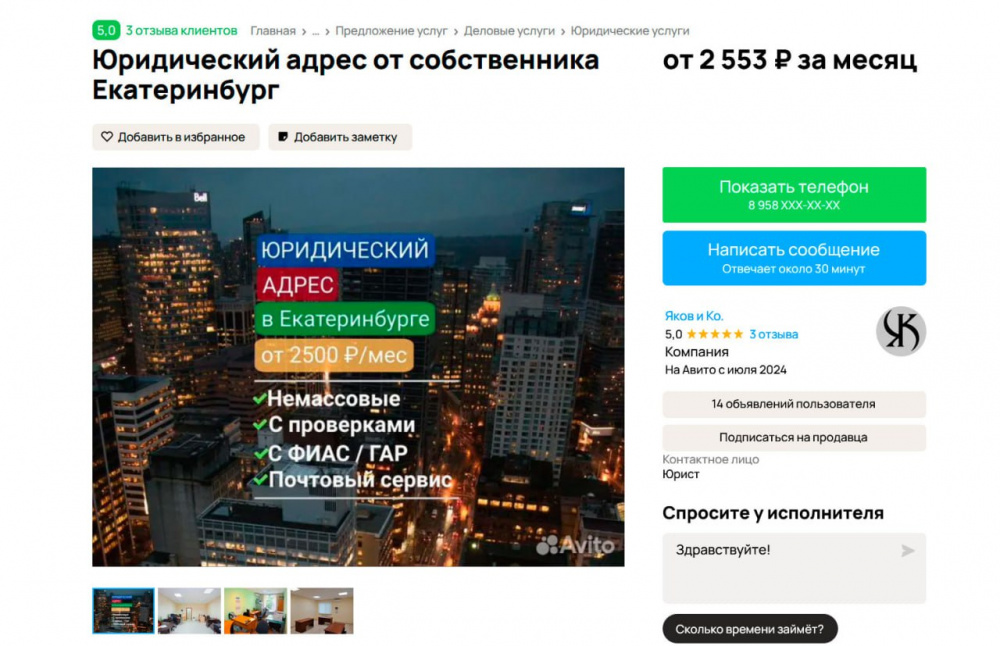Click the breadcrumb separator chevron after Главная
This screenshot has width=1000, height=646.
point(302,31)
